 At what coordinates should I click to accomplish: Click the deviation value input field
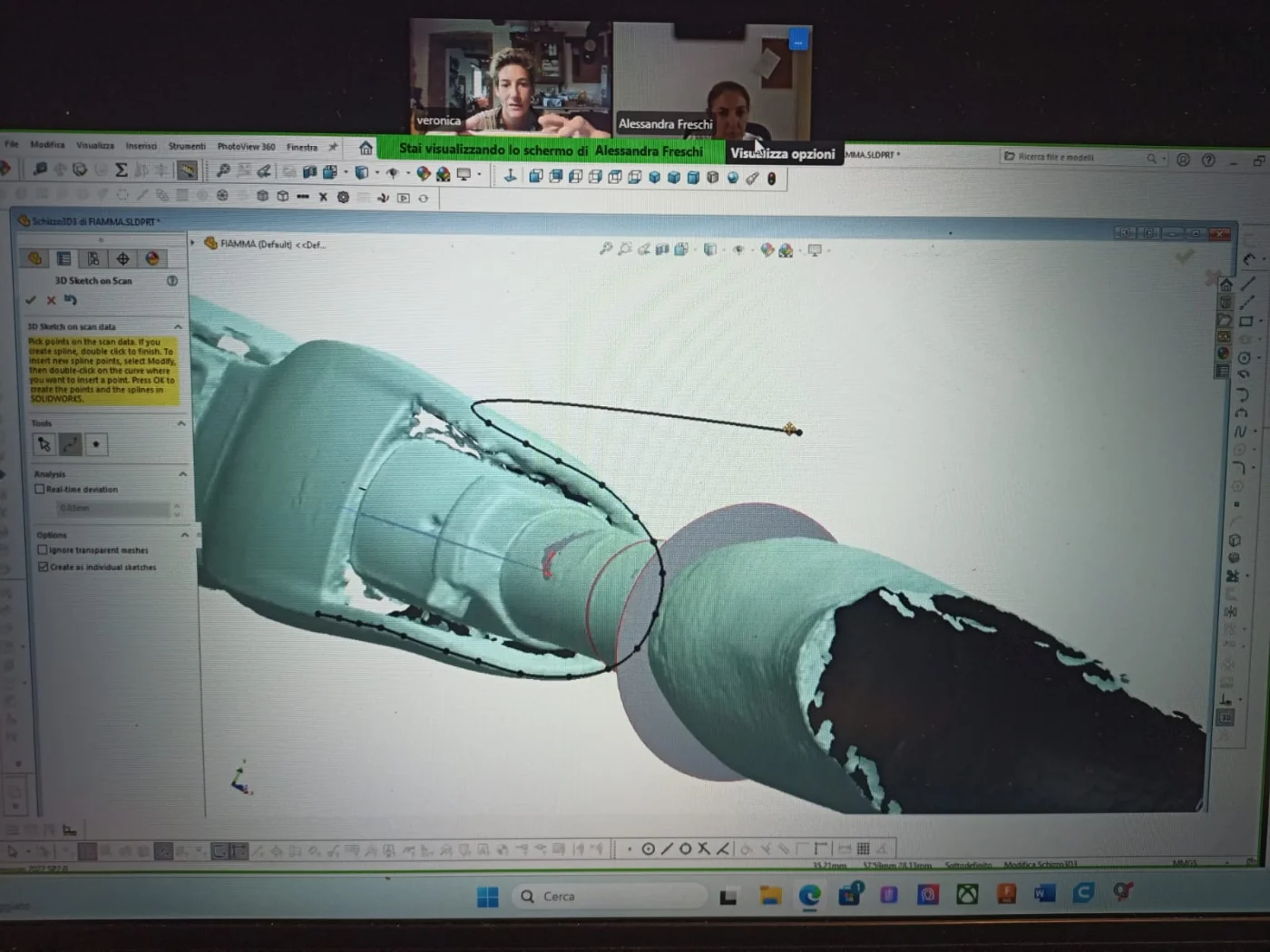[x=112, y=509]
